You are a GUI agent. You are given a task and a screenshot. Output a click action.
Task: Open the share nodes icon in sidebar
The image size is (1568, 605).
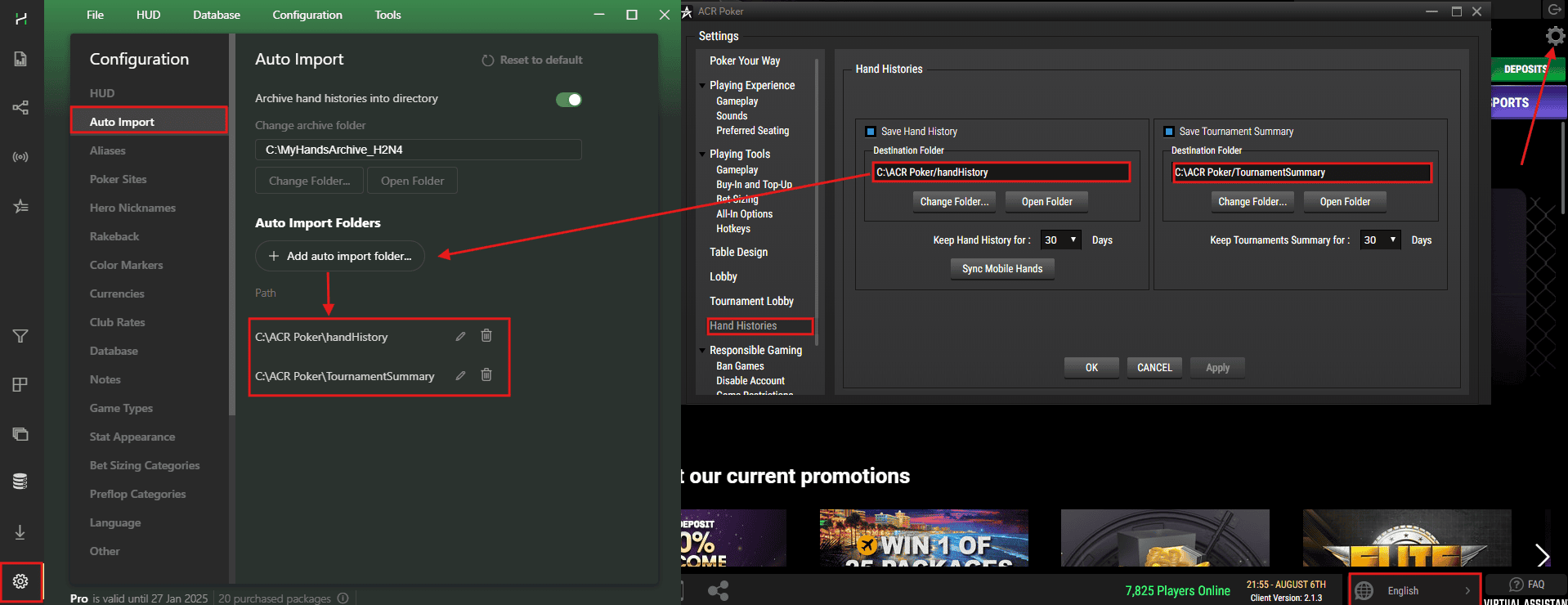20,107
